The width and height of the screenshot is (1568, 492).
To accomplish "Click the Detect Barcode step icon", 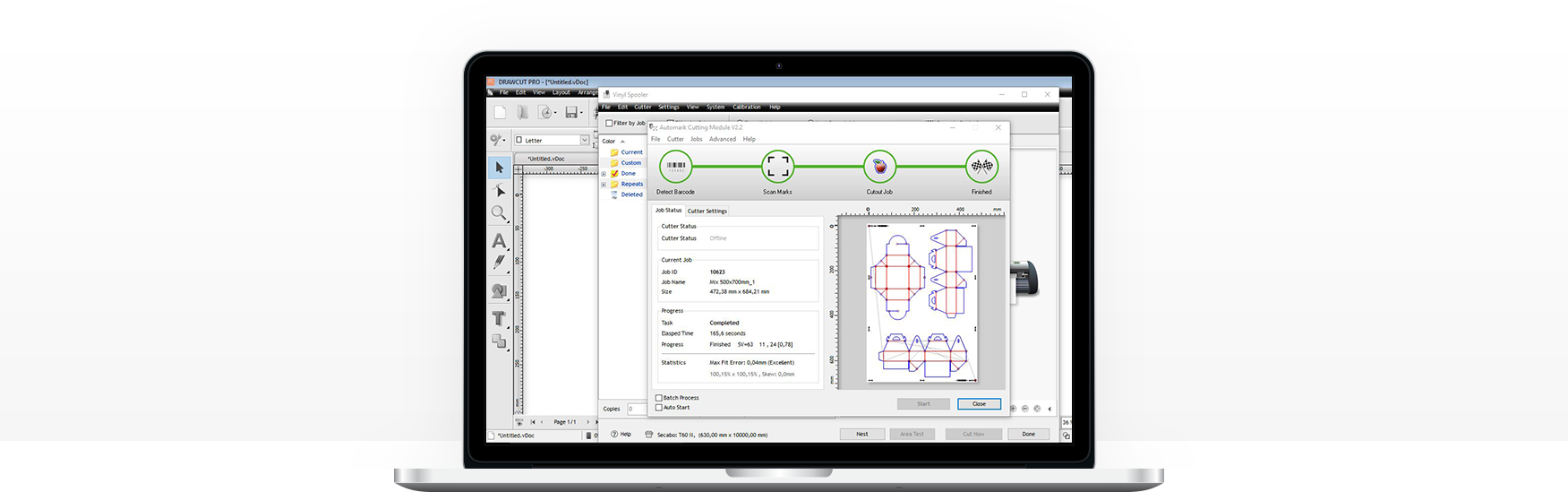I will point(676,167).
